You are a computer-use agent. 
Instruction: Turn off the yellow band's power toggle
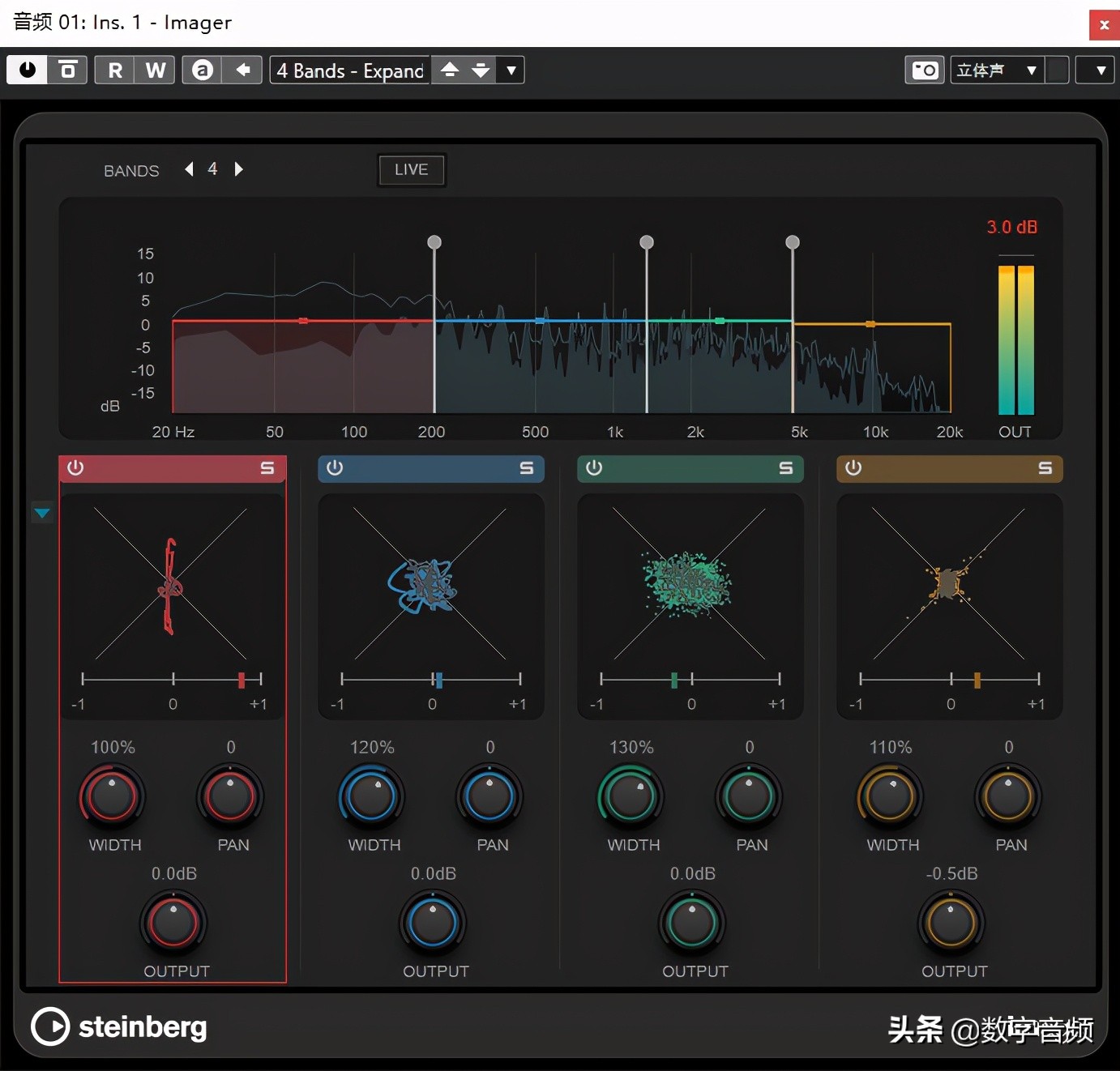852,467
